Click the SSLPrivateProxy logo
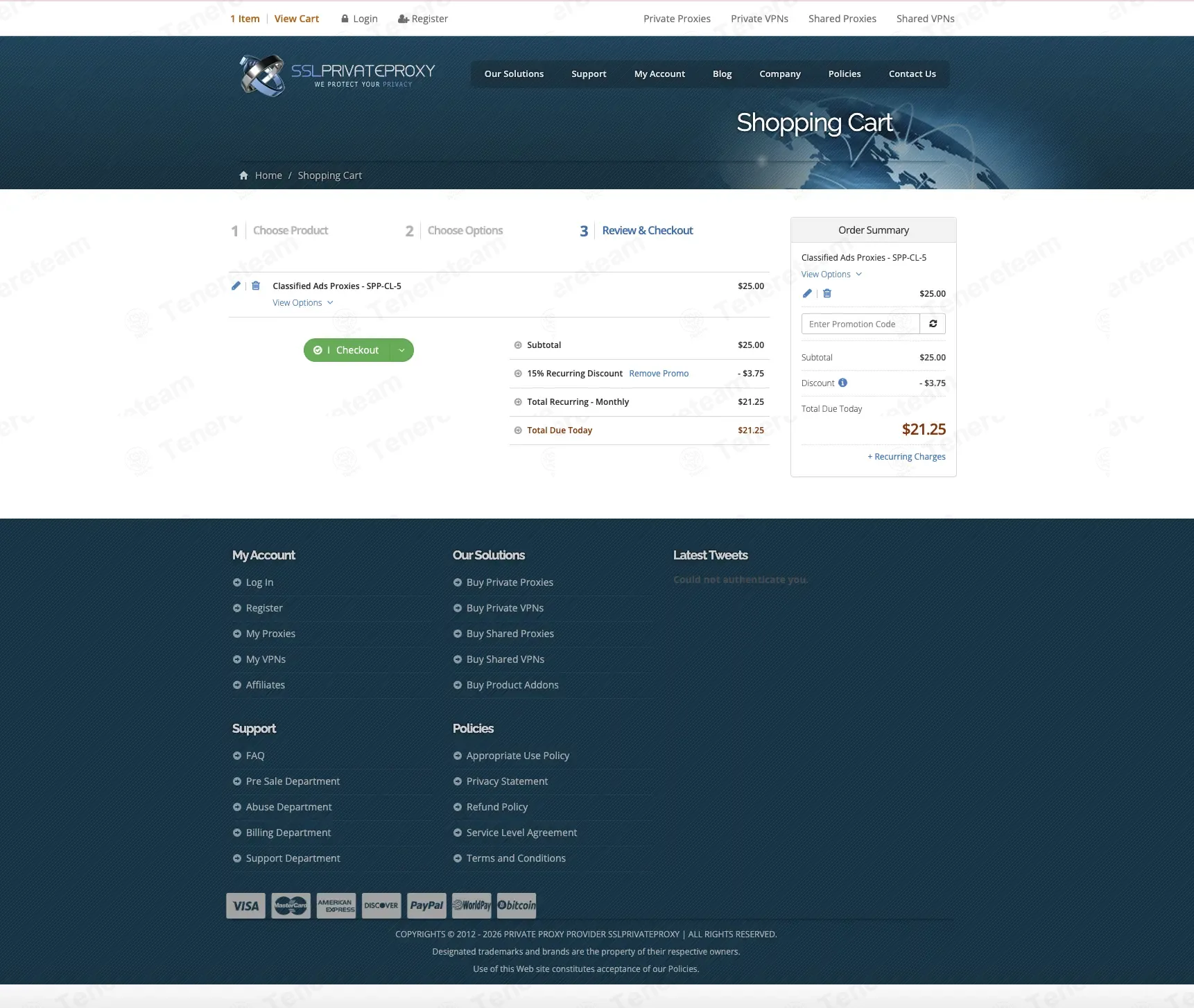Screen dimensions: 1194x1008 (x=337, y=75)
